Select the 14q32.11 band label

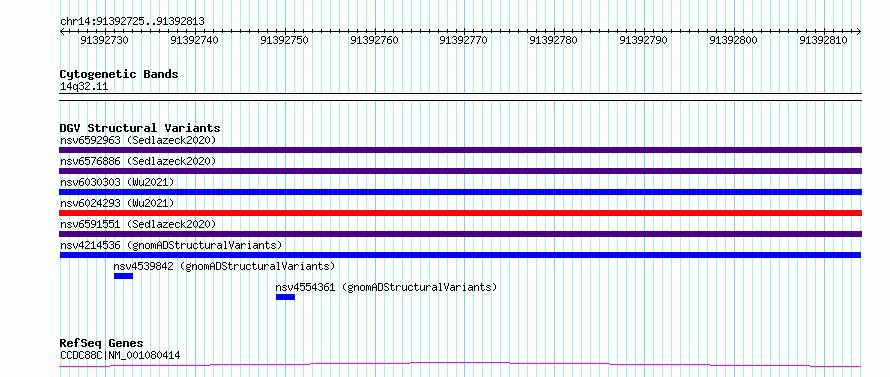tap(84, 87)
